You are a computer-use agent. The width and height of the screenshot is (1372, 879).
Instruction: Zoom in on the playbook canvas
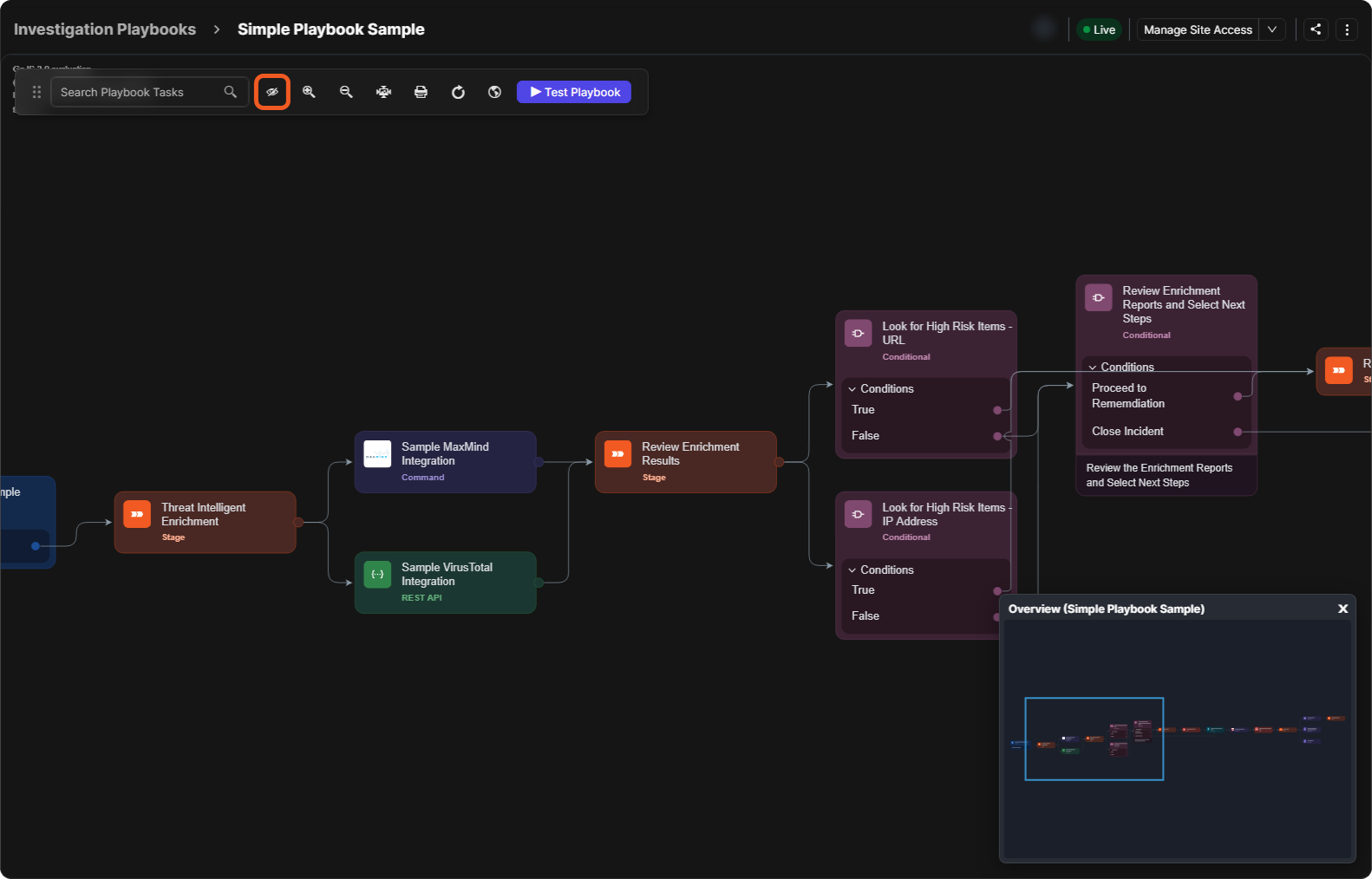coord(309,92)
